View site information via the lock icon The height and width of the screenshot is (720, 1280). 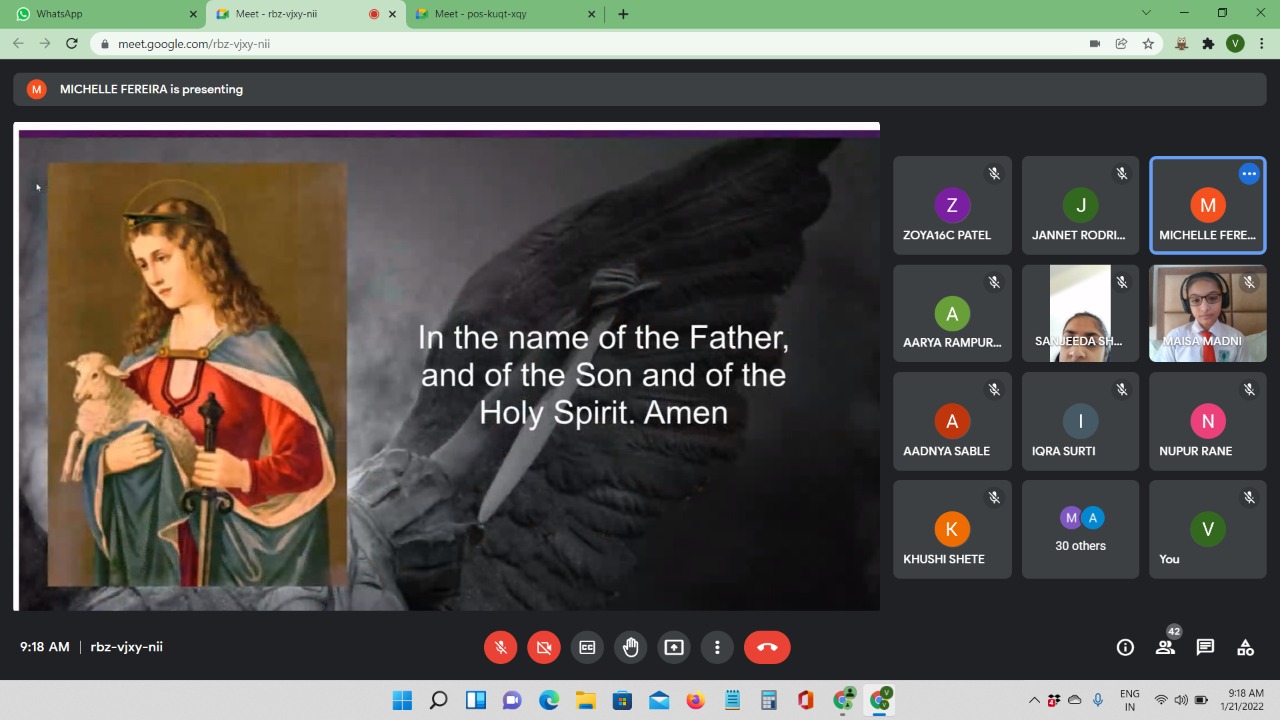click(104, 44)
